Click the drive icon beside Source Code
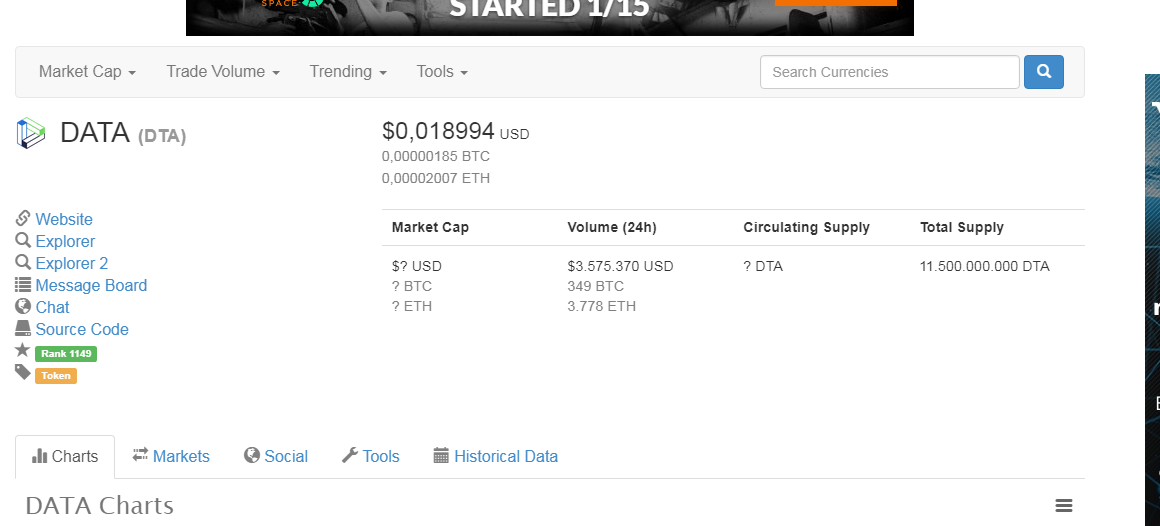The width and height of the screenshot is (1160, 526). (23, 329)
